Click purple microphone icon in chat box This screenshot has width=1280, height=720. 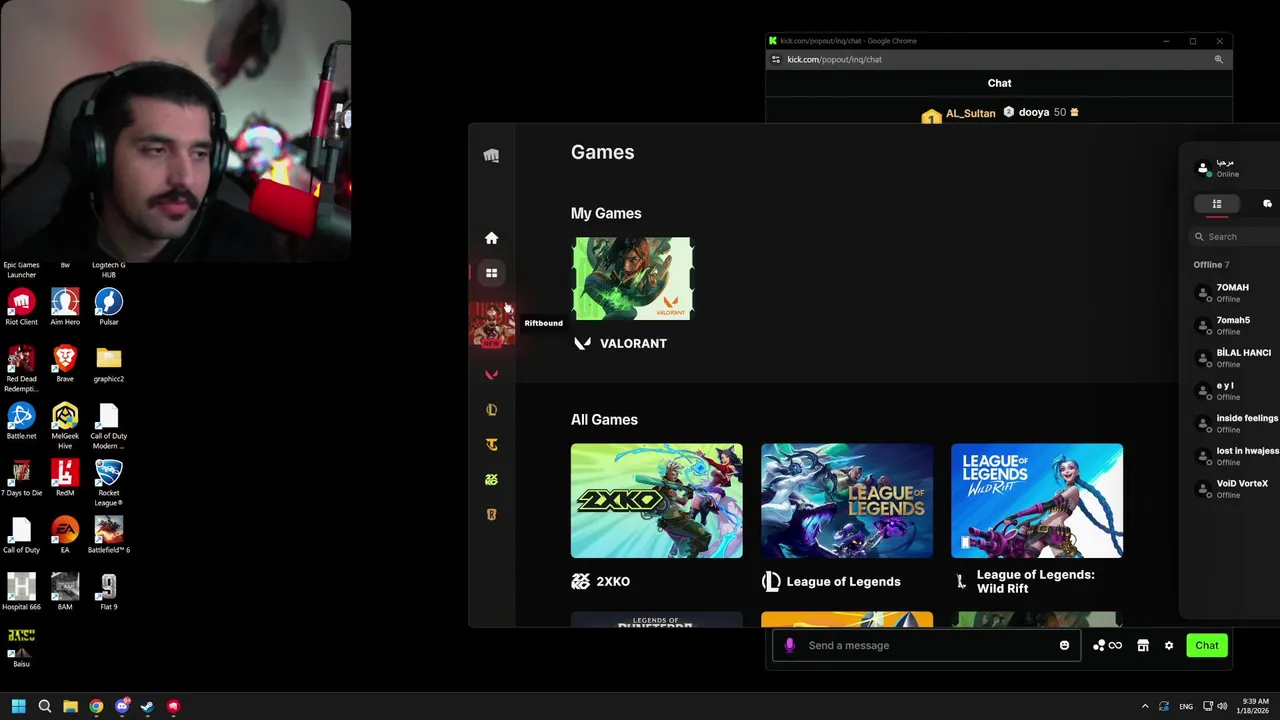pyautogui.click(x=790, y=645)
